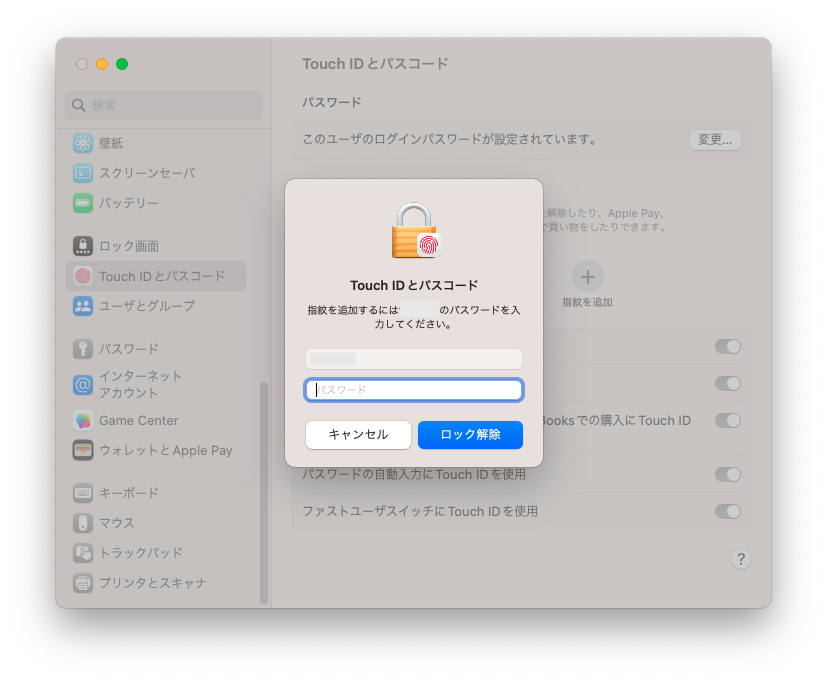The width and height of the screenshot is (827, 682).
Task: Select ユーザとグループ sidebar label
Action: pyautogui.click(x=147, y=306)
